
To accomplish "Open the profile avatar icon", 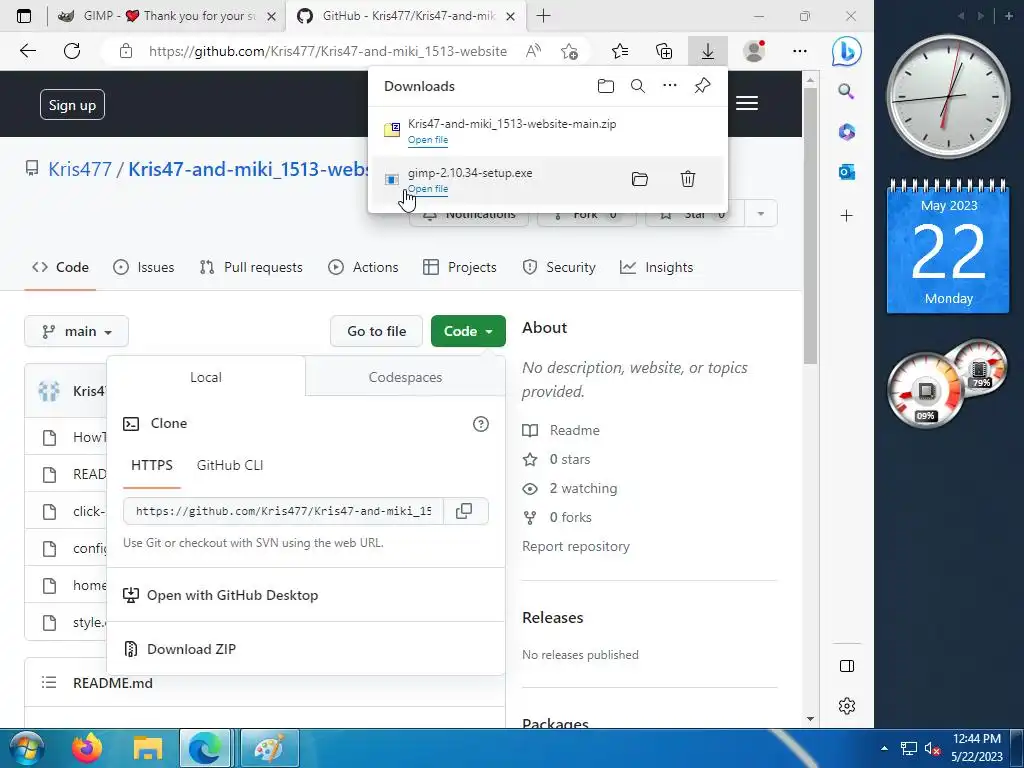I will (x=754, y=51).
